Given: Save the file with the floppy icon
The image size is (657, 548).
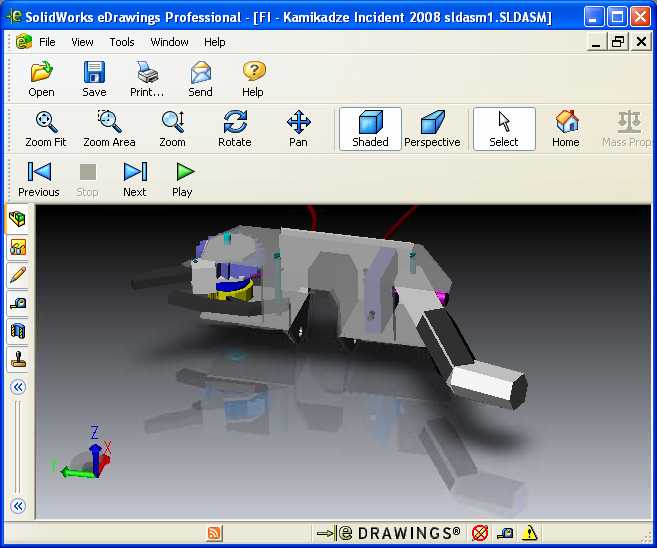Looking at the screenshot, I should coord(94,79).
